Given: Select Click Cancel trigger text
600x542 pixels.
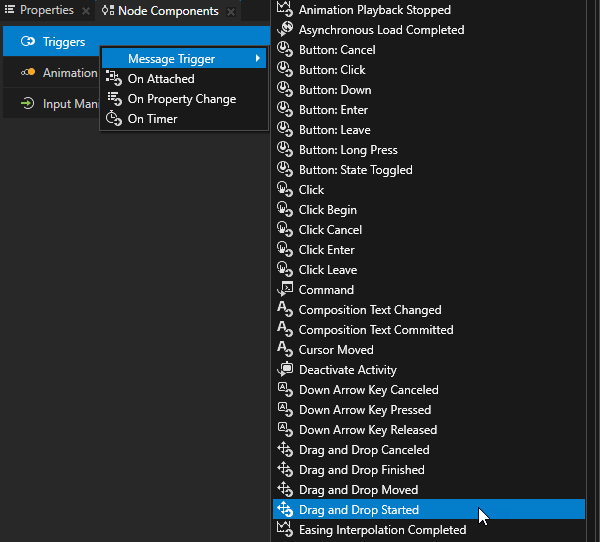Looking at the screenshot, I should coord(330,230).
